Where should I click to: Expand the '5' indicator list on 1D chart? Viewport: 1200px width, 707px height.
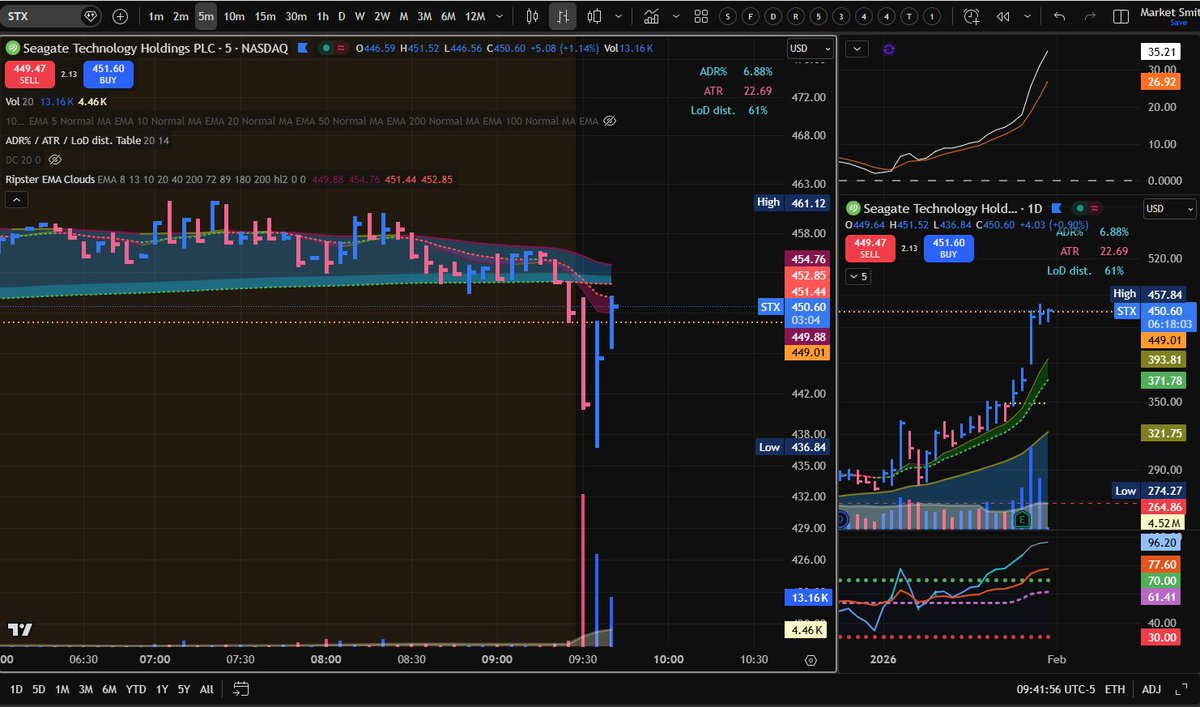click(859, 276)
